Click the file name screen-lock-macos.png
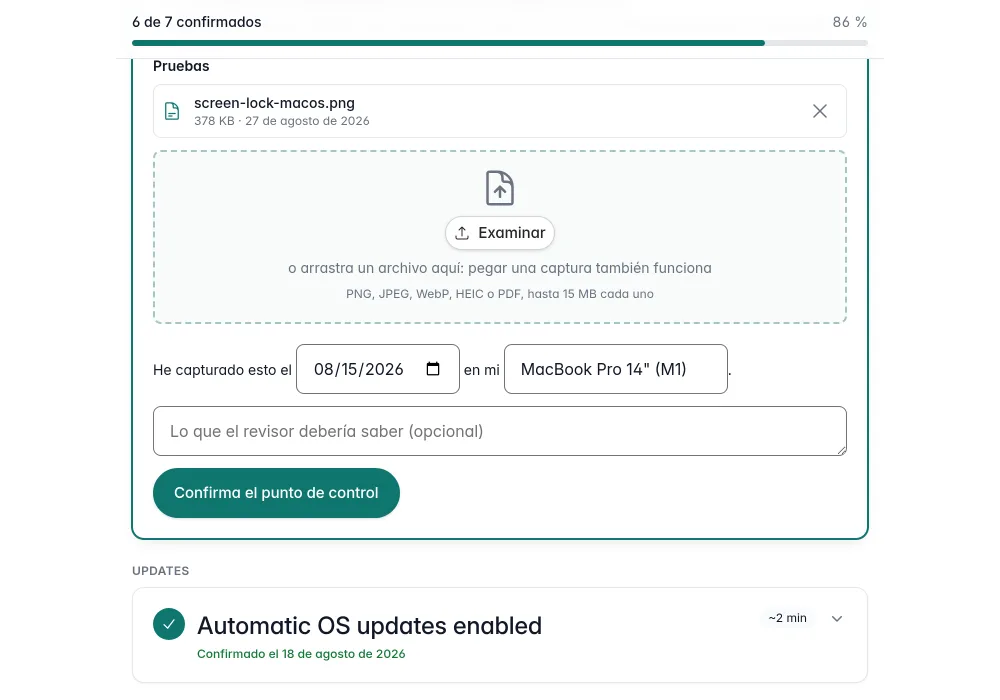Viewport: 1000px width, 700px height. [274, 103]
